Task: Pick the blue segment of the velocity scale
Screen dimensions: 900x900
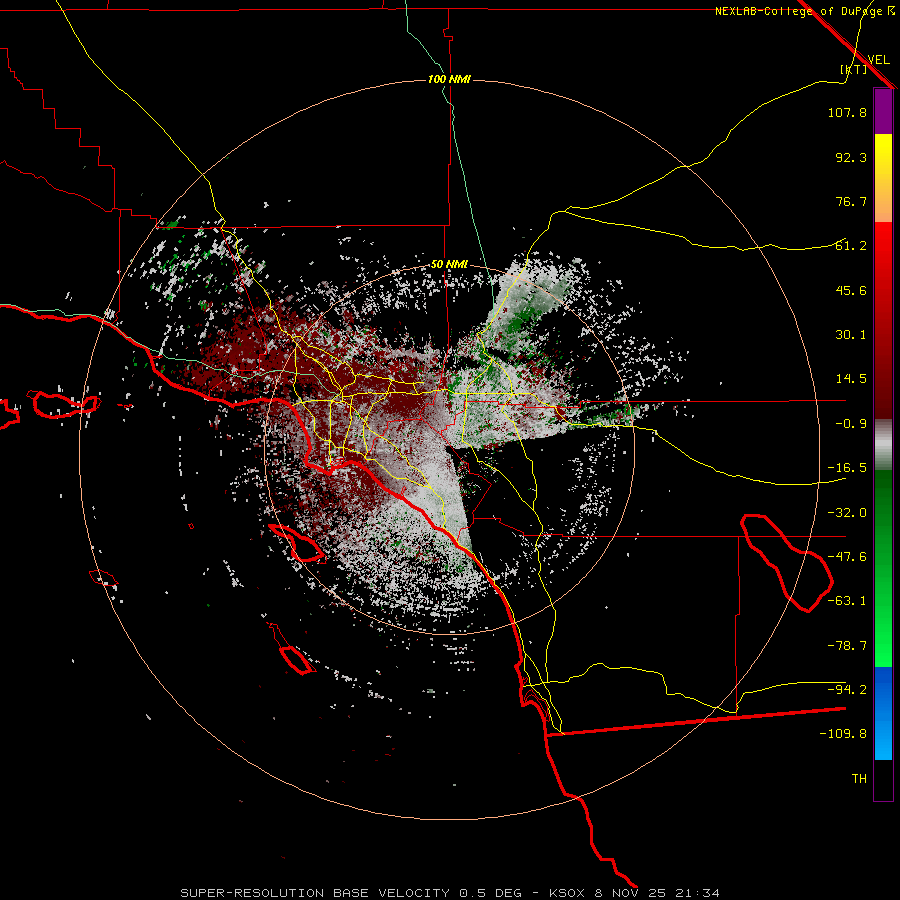Action: pos(883,713)
